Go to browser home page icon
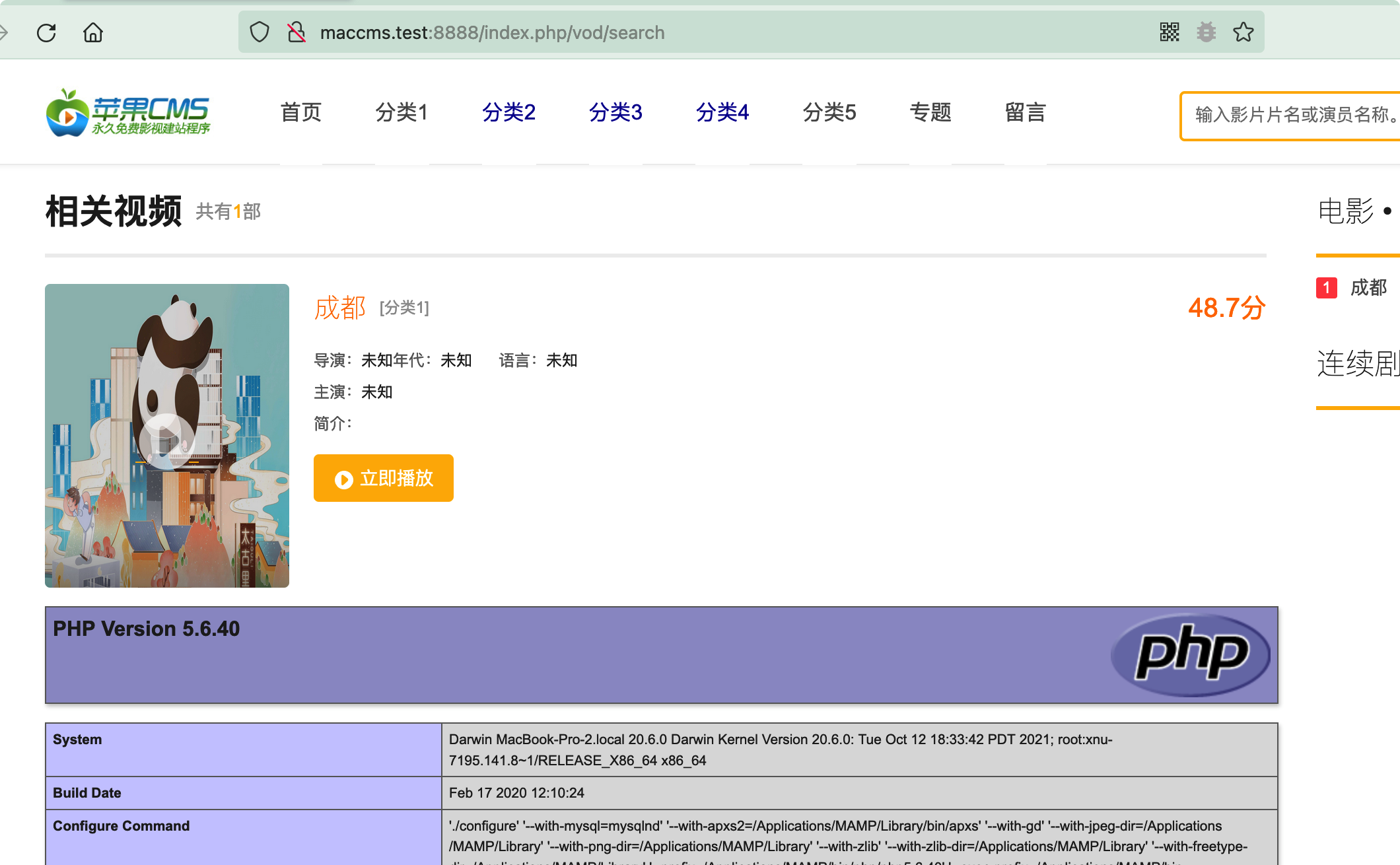Viewport: 1400px width, 865px height. (x=93, y=32)
